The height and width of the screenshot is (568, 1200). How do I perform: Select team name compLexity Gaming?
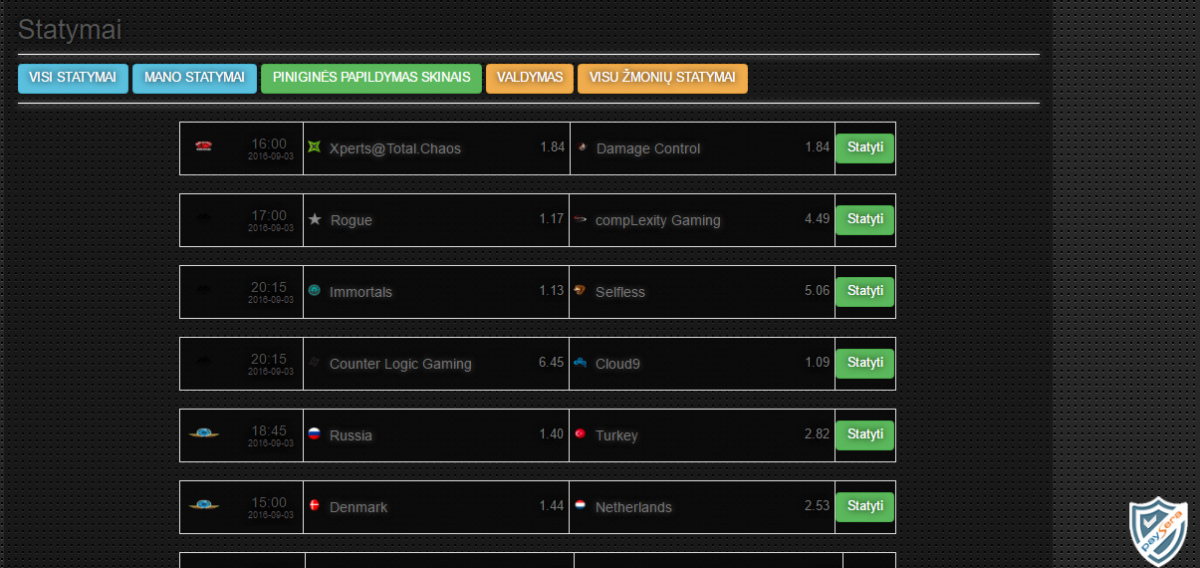pos(658,220)
